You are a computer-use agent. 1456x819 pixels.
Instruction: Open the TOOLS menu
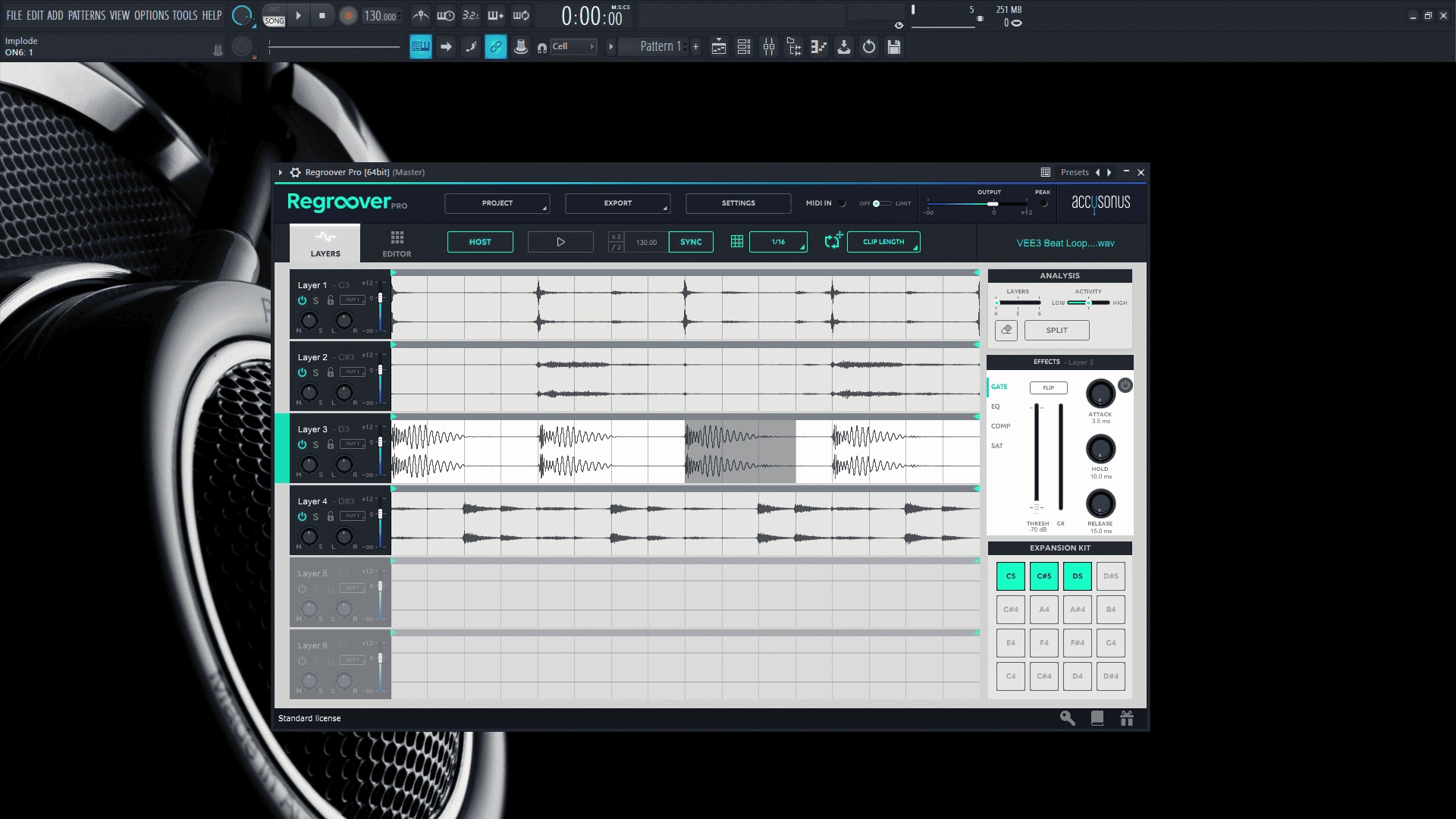click(185, 15)
